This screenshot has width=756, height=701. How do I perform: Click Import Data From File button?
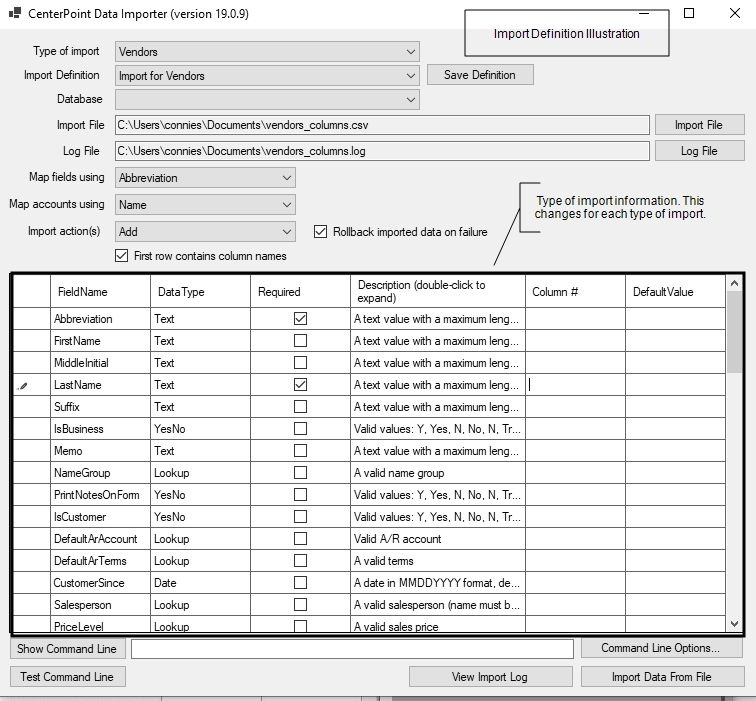(662, 677)
